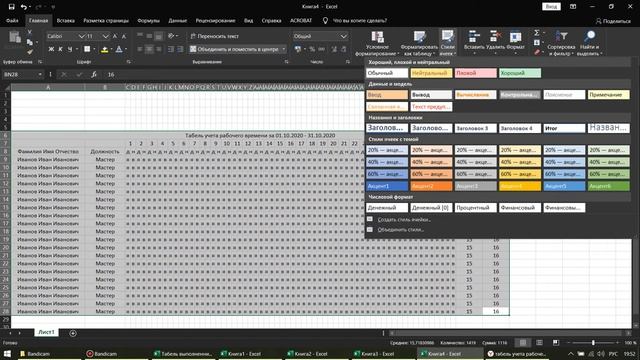This screenshot has height=360, width=640.
Task: Click the Fill Color bucket icon
Action: [x=104, y=49]
